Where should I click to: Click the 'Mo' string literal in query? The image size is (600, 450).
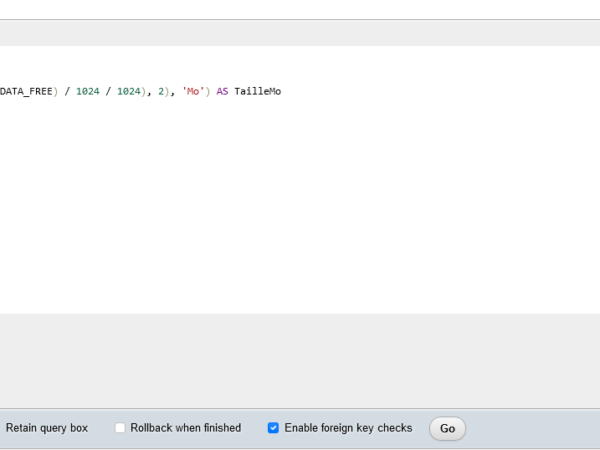[192, 92]
